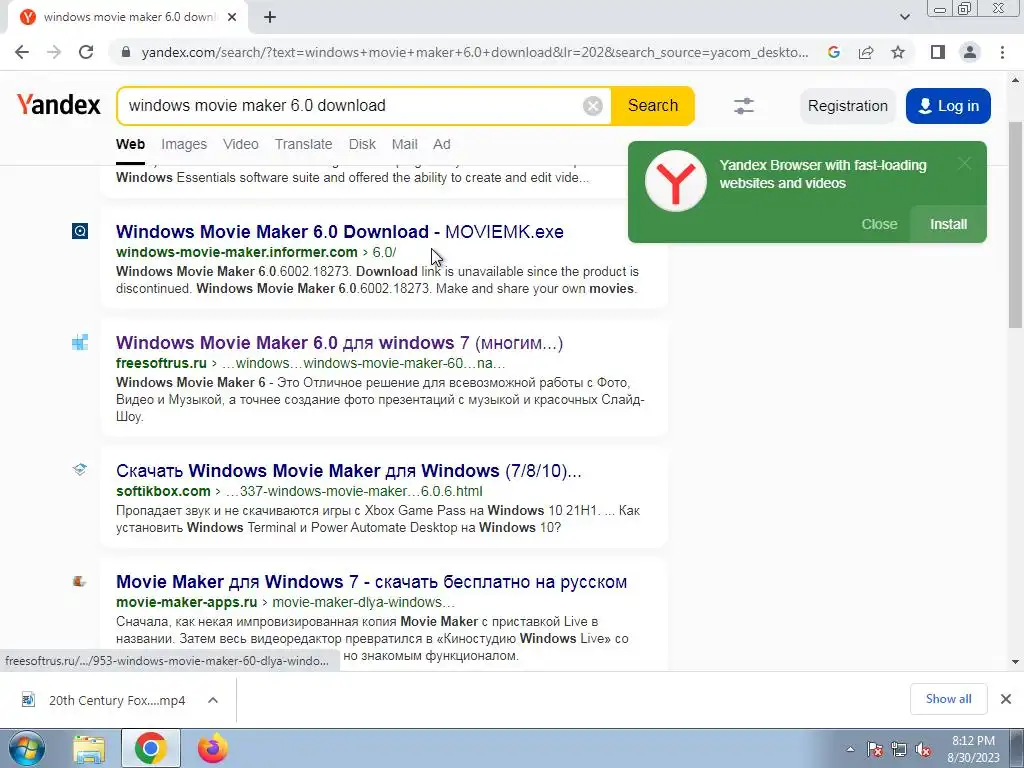Switch to the Video tab
Viewport: 1024px width, 768px height.
click(241, 144)
